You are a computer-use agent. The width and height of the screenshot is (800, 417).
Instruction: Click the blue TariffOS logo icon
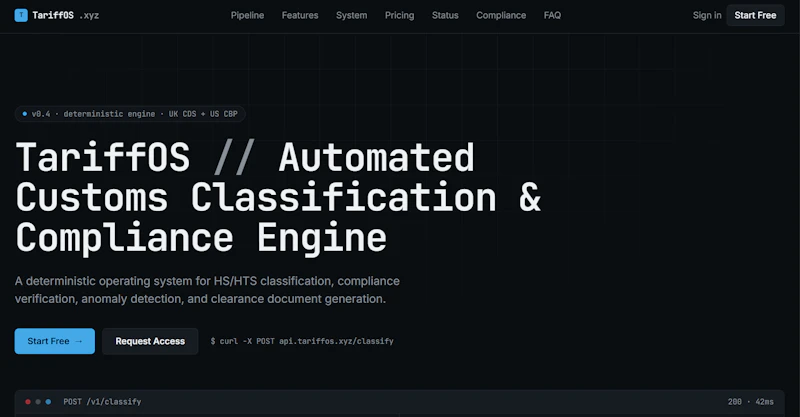click(21, 15)
